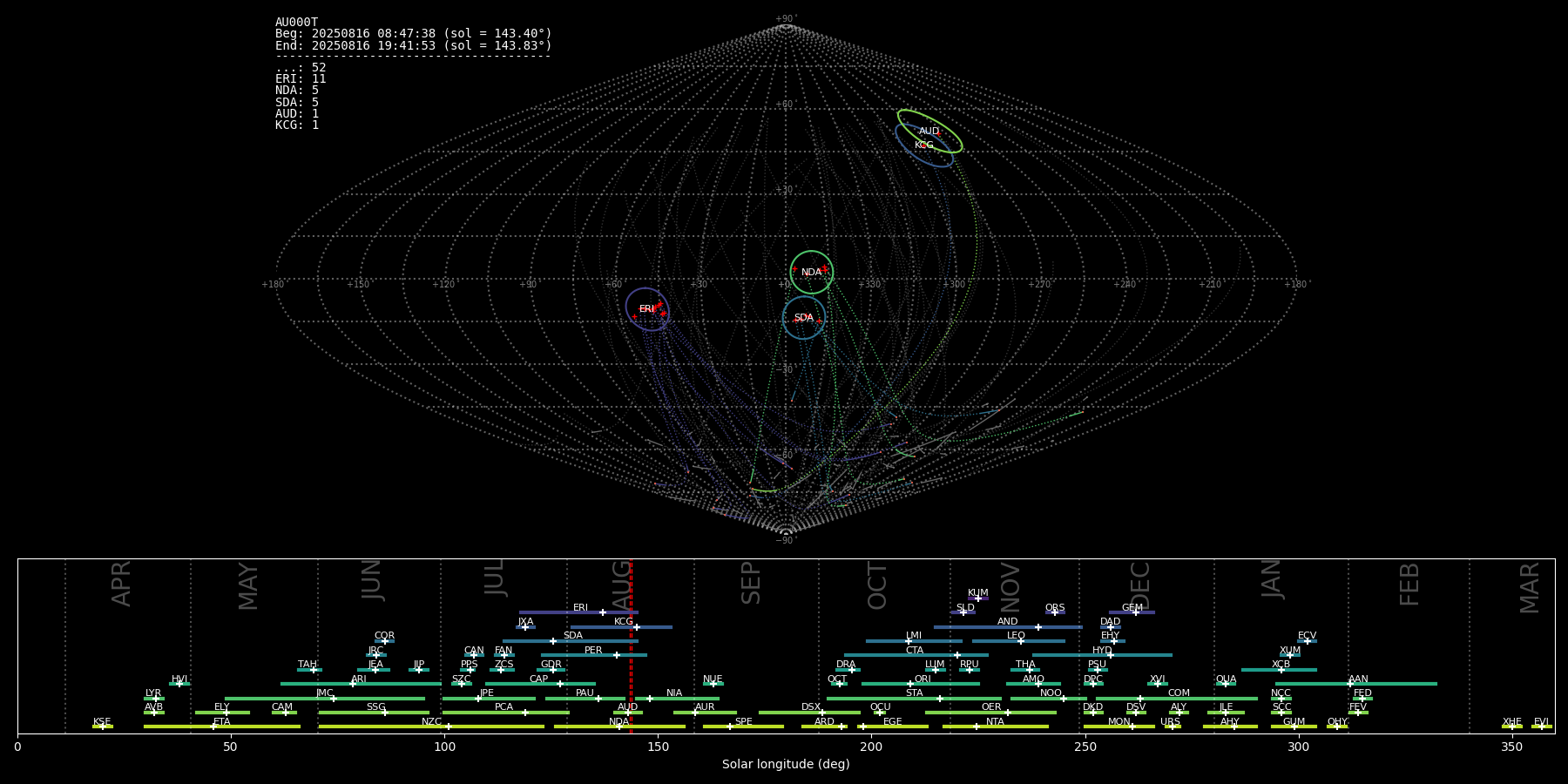
Task: Click the +240 longitude grid label
Action: pyautogui.click(x=1125, y=285)
